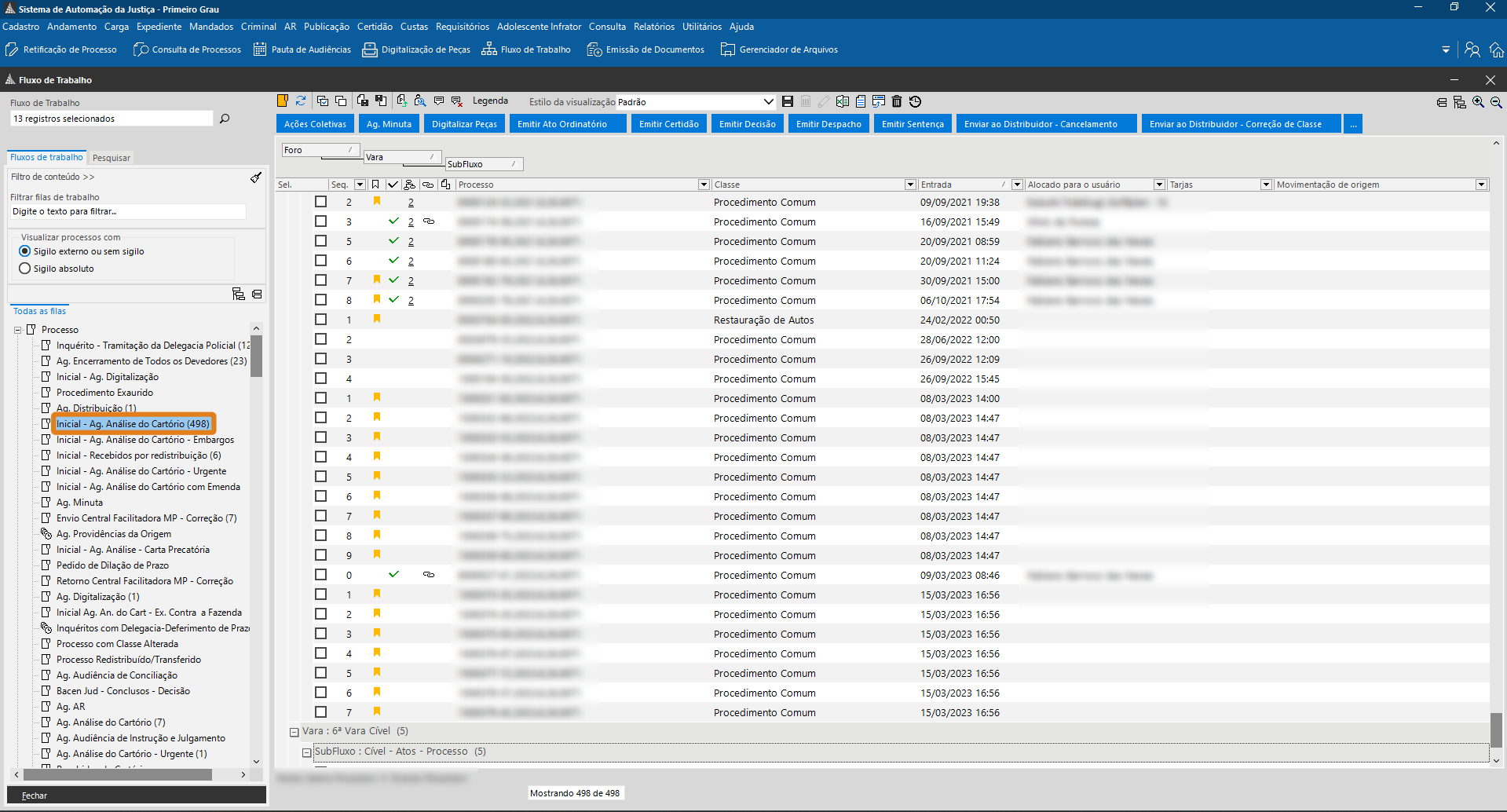Click the Excel export icon
Screen dimensions: 1507x812
[x=843, y=101]
